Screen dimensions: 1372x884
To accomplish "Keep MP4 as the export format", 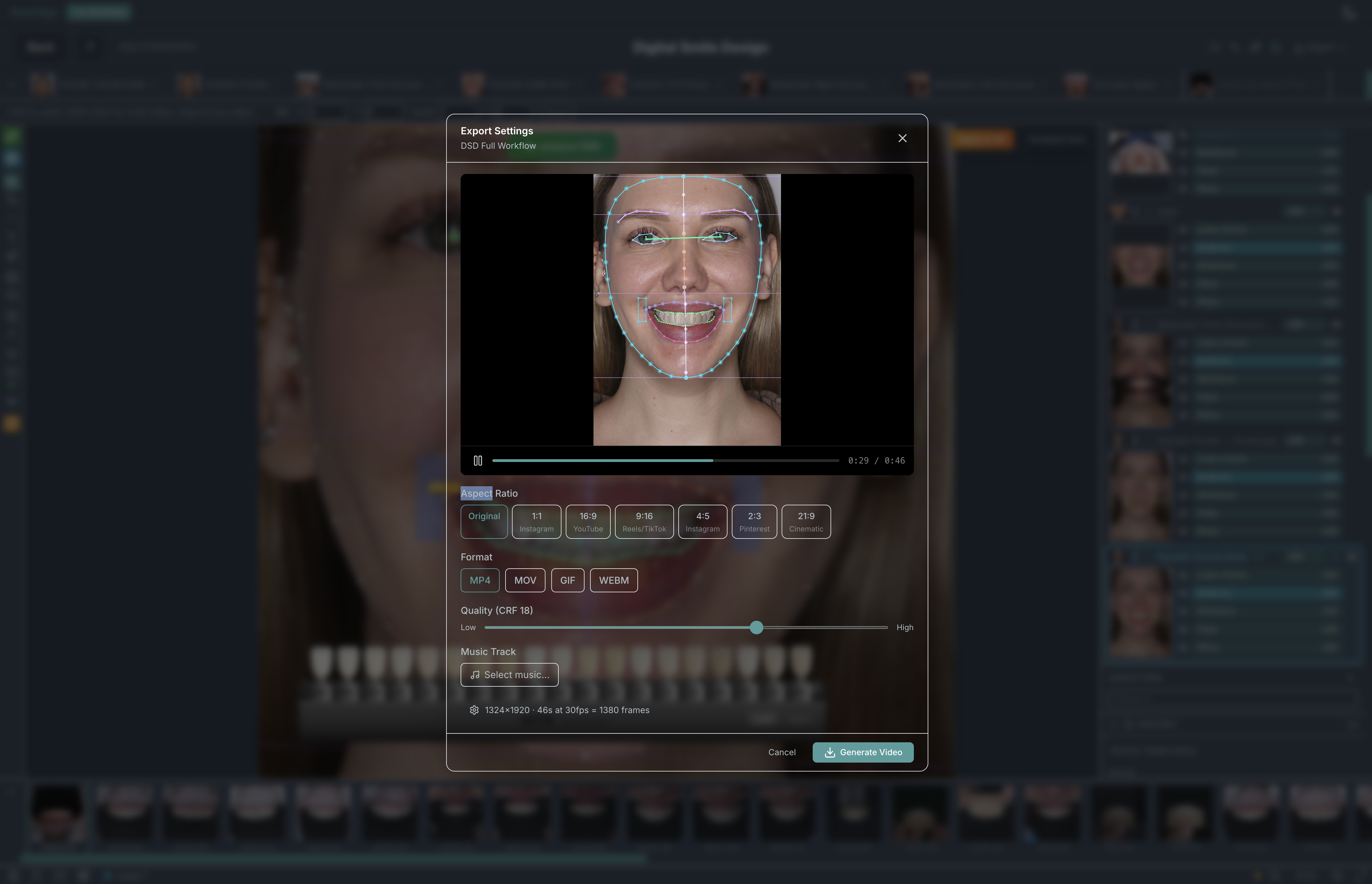I will (479, 580).
